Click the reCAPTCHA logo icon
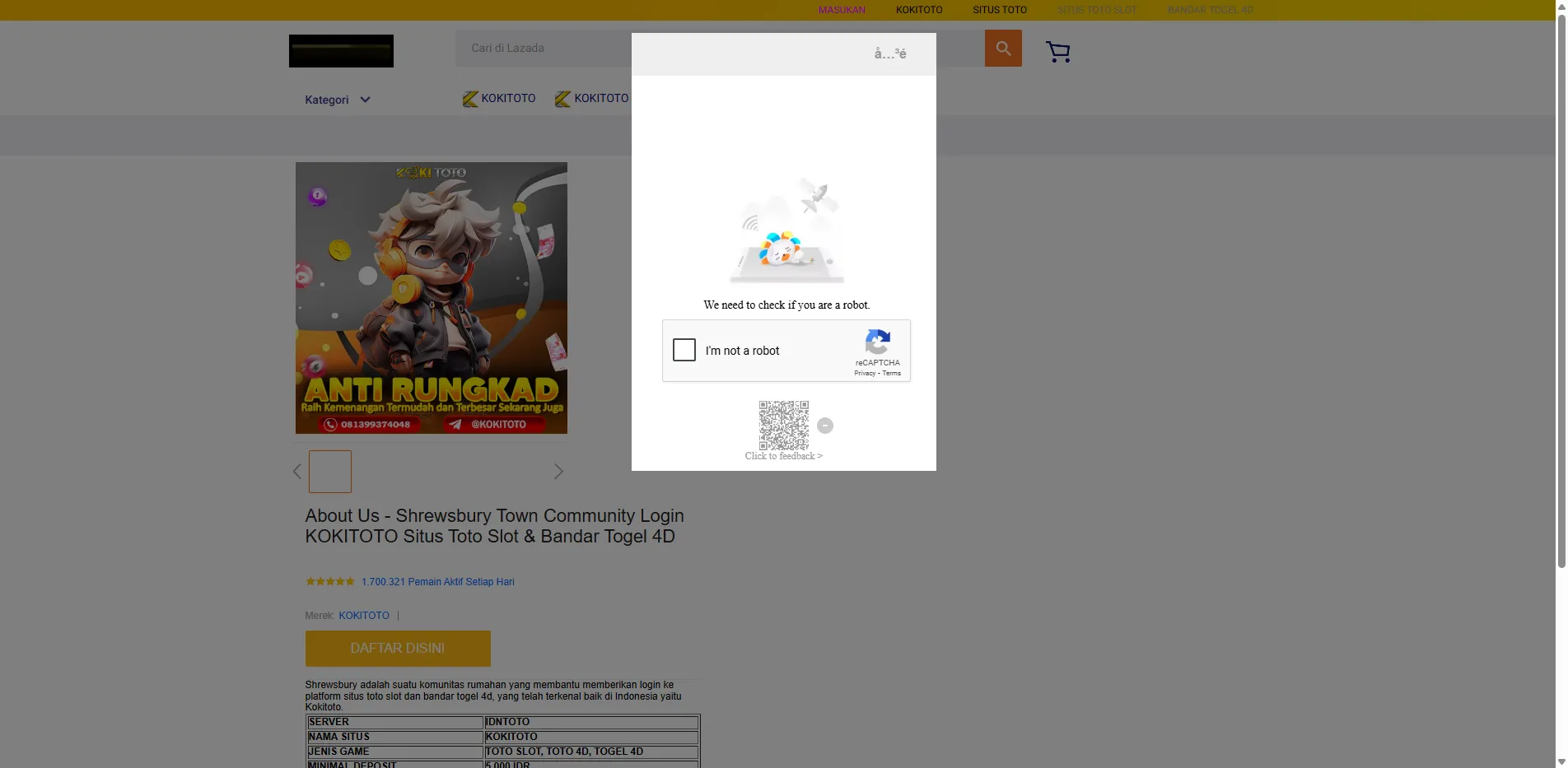The image size is (1568, 768). pos(877,342)
